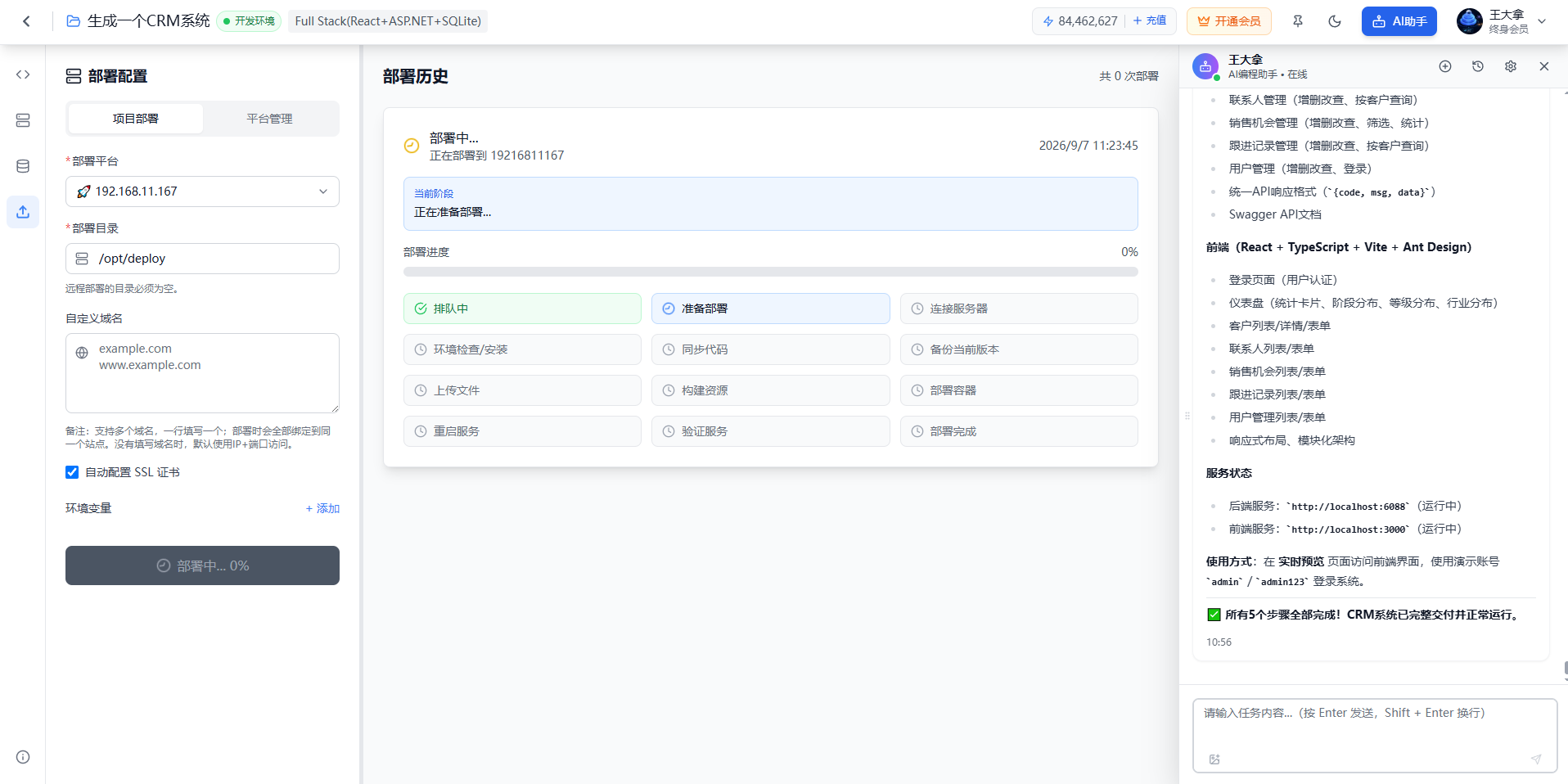Select the deploy upload sidebar icon

tap(23, 212)
